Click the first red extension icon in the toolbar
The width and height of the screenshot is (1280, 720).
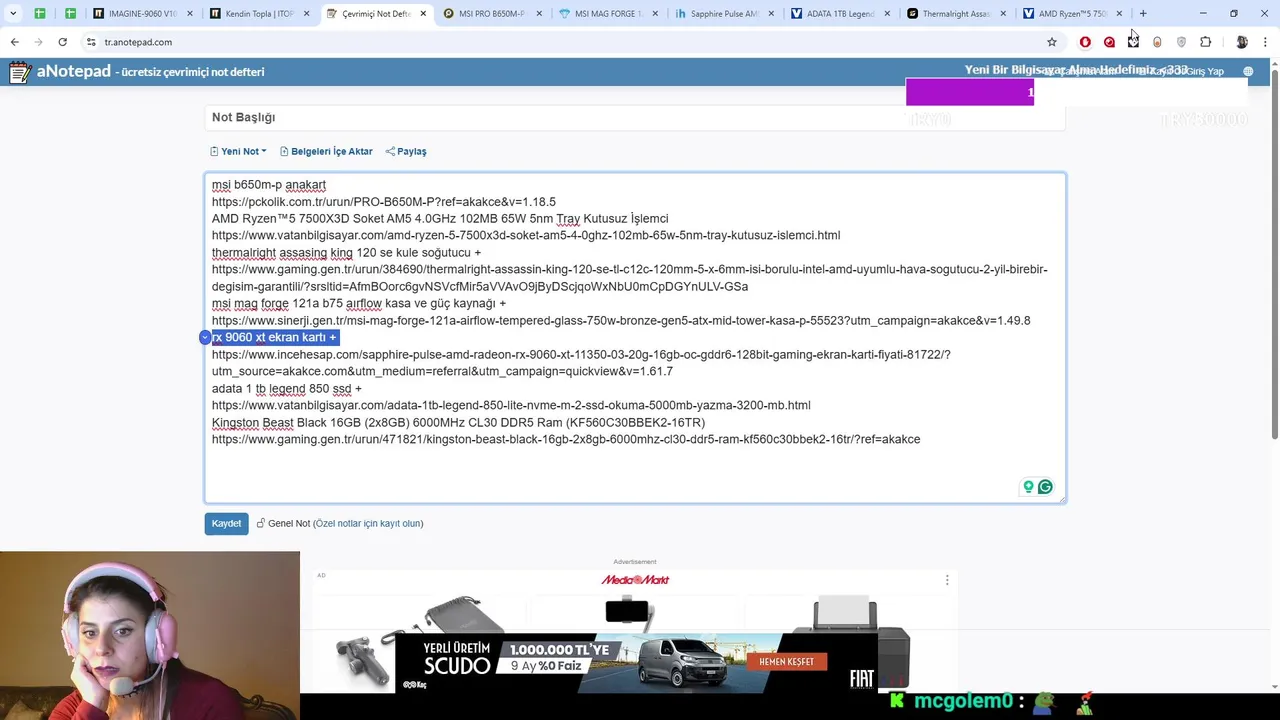[1085, 42]
